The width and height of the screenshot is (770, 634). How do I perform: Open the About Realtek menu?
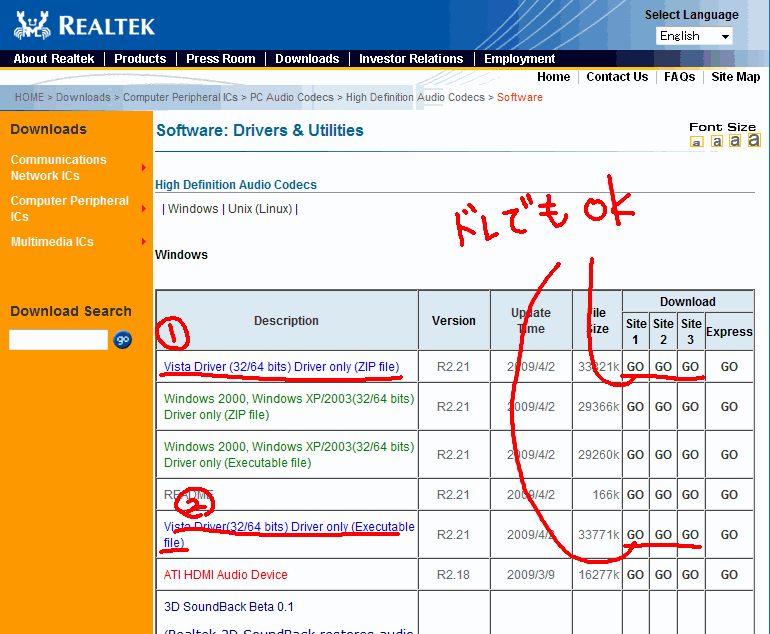click(x=54, y=58)
